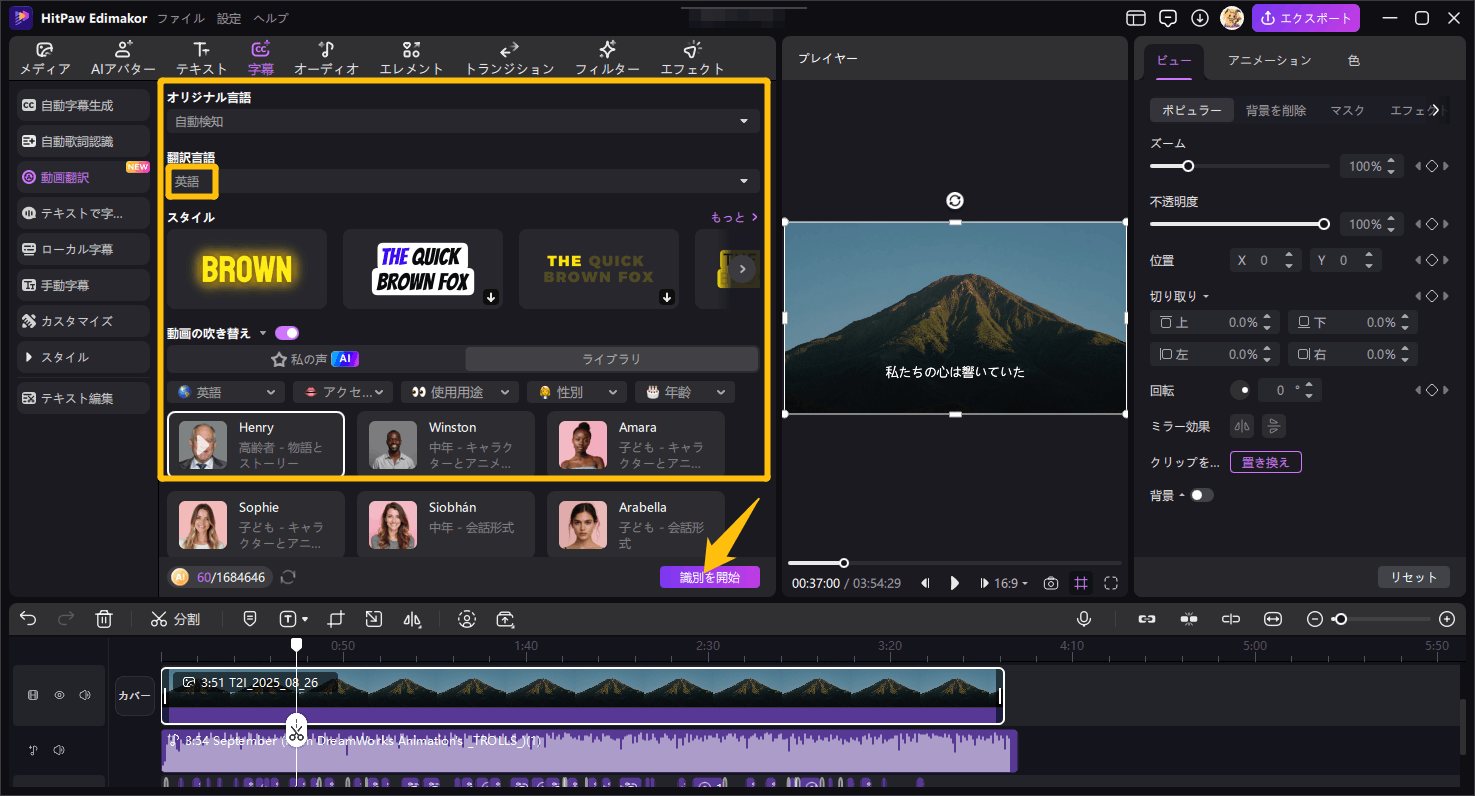Image resolution: width=1475 pixels, height=796 pixels.
Task: Toggle the 背景 background switch
Action: 1201,495
